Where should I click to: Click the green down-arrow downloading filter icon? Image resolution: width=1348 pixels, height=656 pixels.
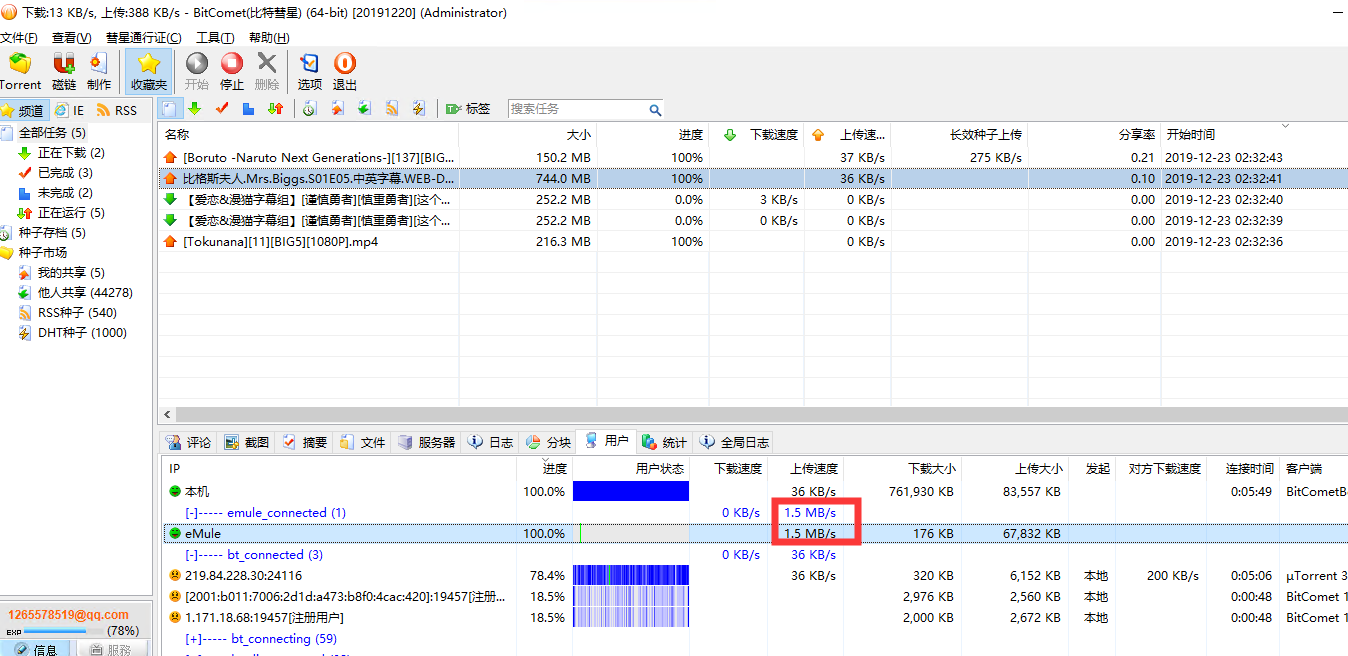(195, 109)
